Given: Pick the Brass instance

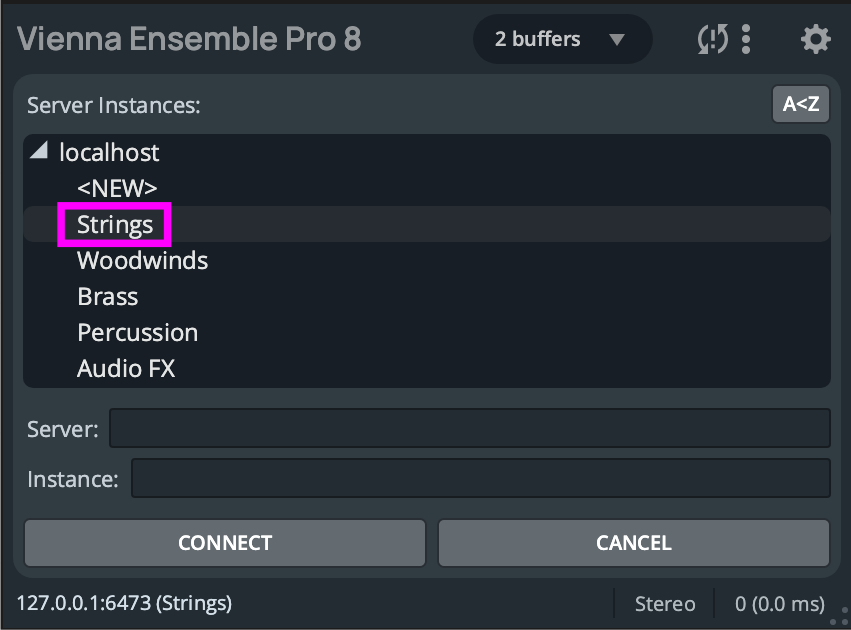Looking at the screenshot, I should tap(108, 296).
